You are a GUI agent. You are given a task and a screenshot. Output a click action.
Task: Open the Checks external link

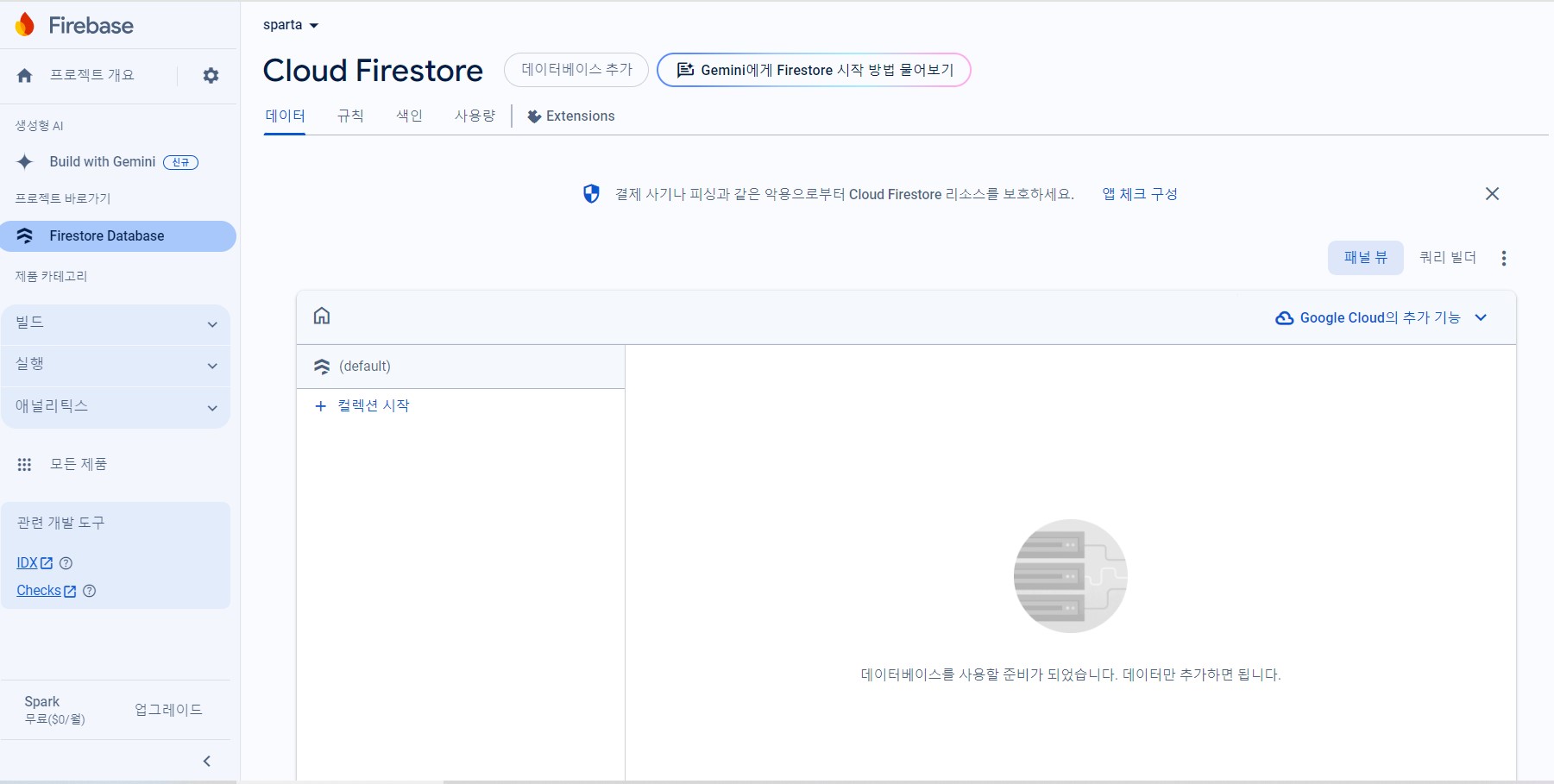tap(47, 591)
